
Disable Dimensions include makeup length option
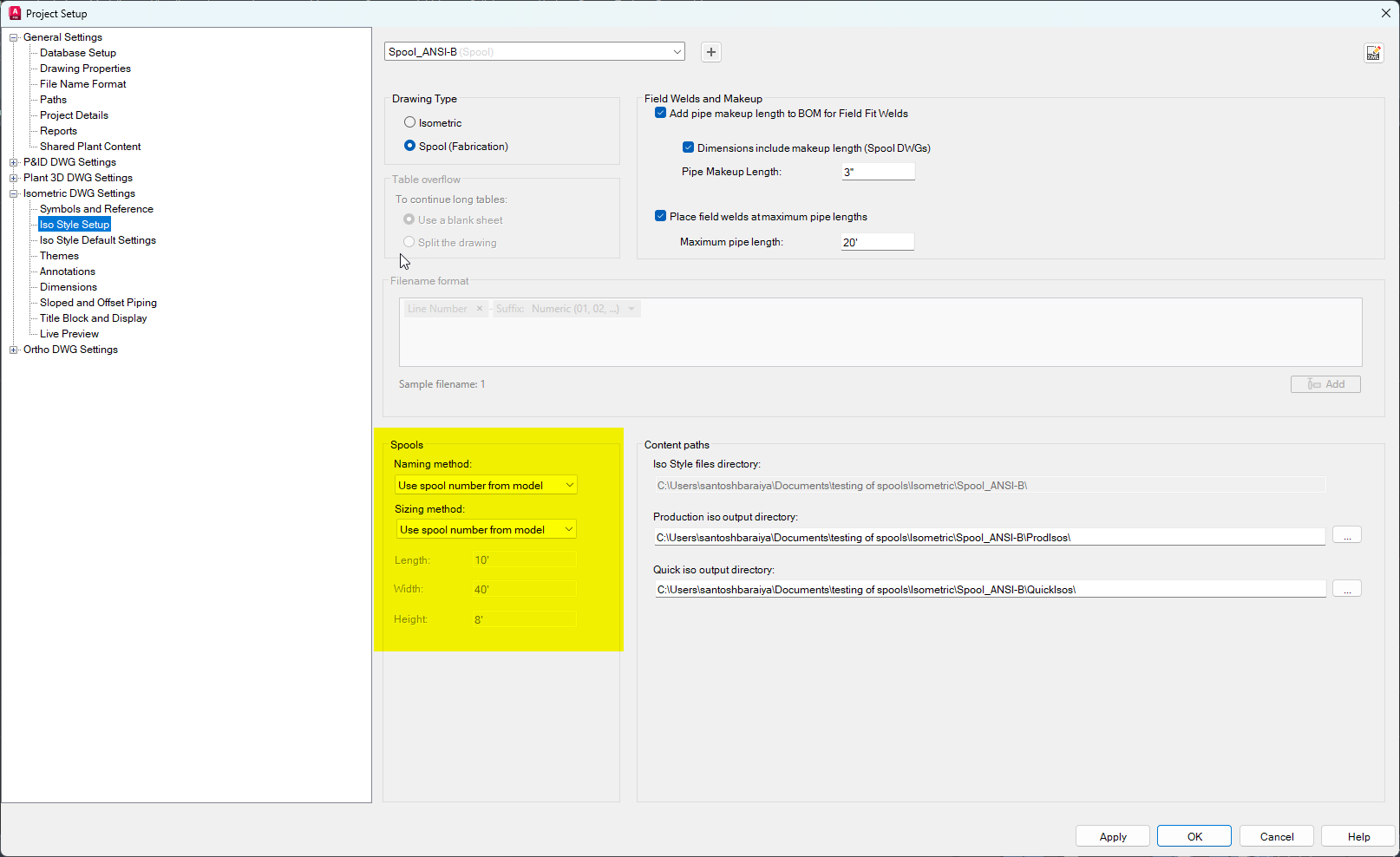point(688,147)
